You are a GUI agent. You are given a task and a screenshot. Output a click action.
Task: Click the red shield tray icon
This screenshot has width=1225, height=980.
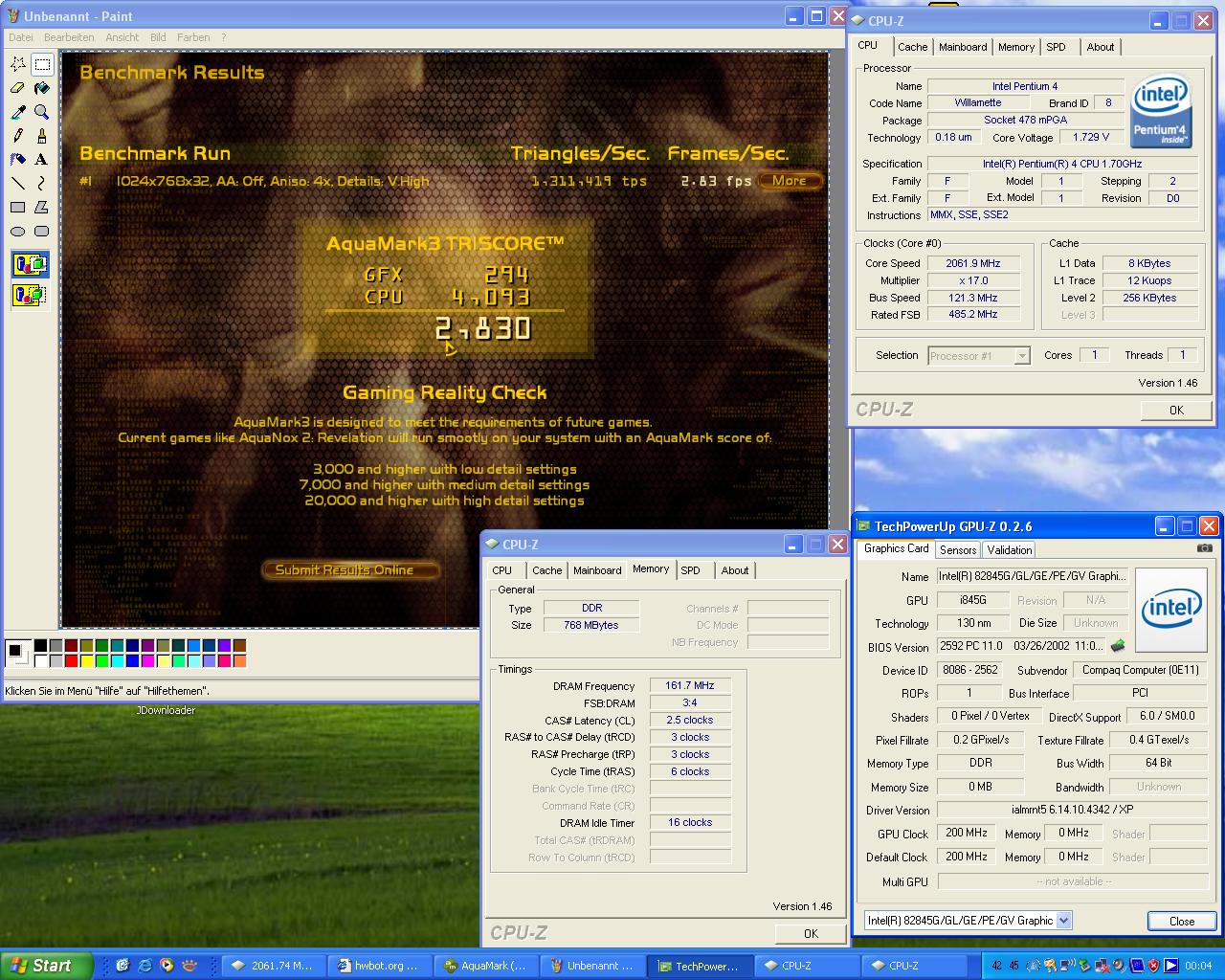pos(1153,966)
